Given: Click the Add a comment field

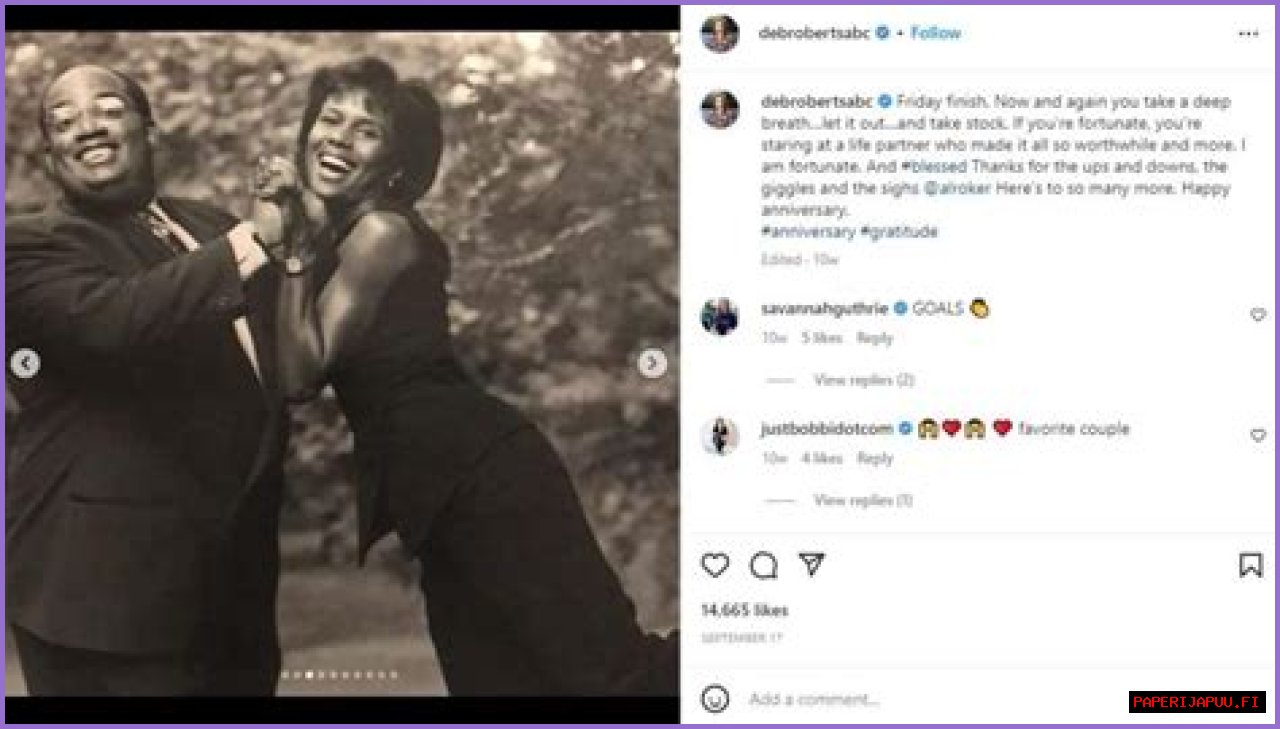Looking at the screenshot, I should click(x=930, y=699).
